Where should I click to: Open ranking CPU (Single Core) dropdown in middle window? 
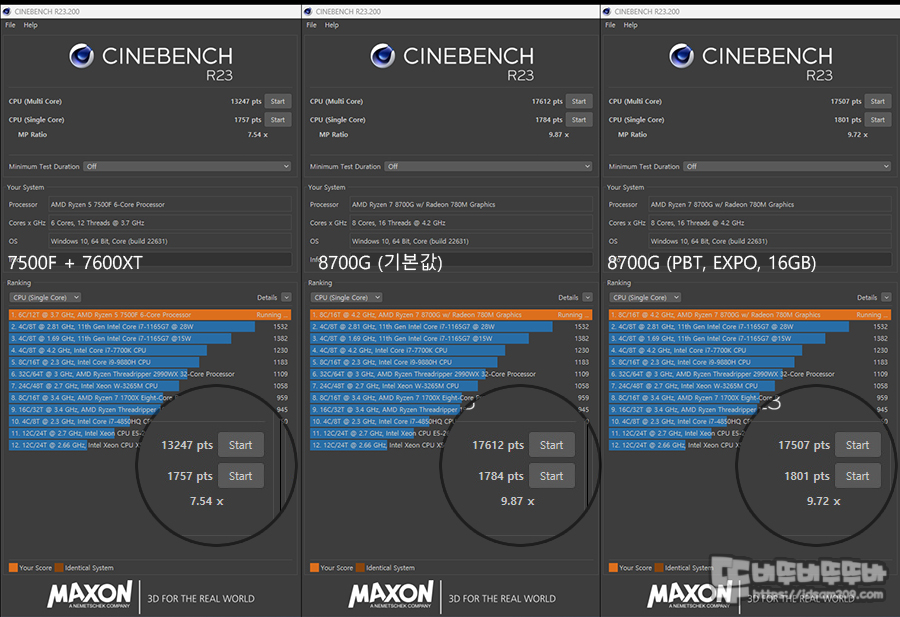[346, 297]
